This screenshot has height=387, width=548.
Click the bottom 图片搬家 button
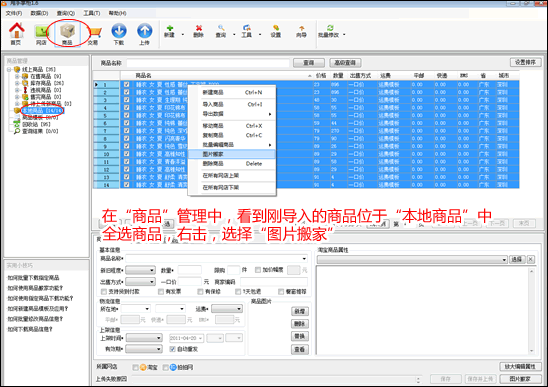(520, 379)
